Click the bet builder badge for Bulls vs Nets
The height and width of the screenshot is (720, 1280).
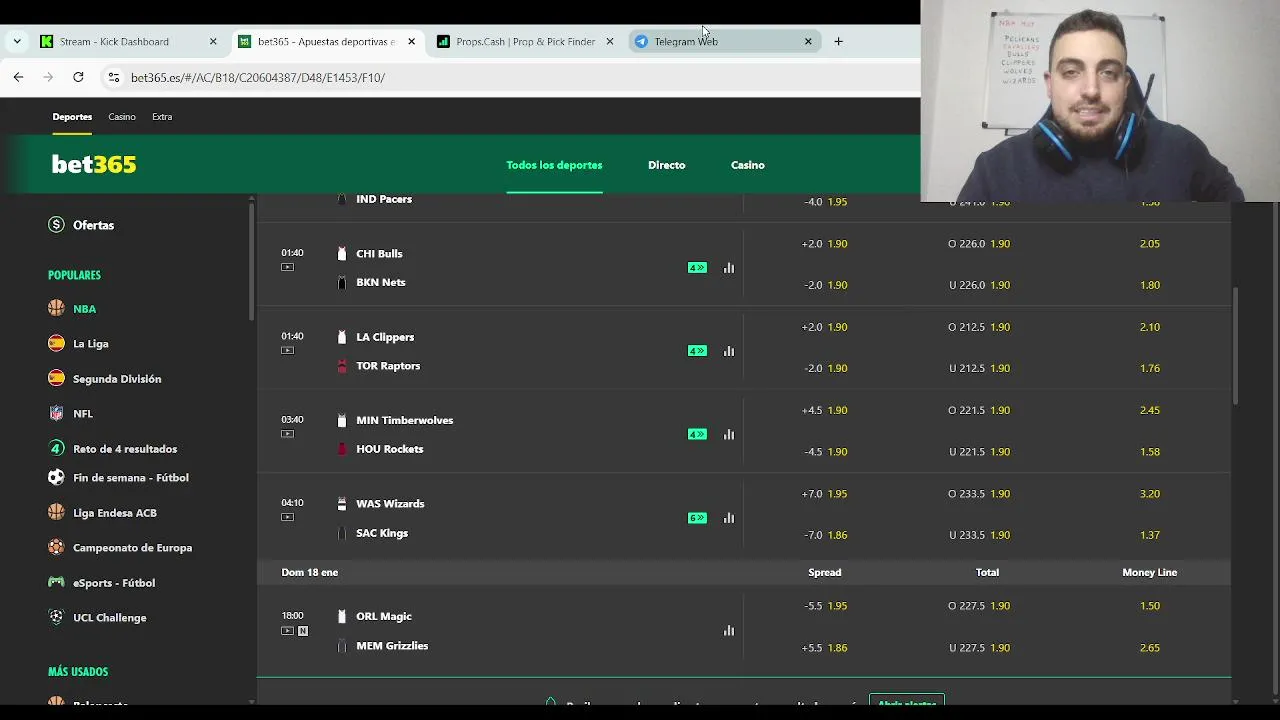click(x=697, y=268)
